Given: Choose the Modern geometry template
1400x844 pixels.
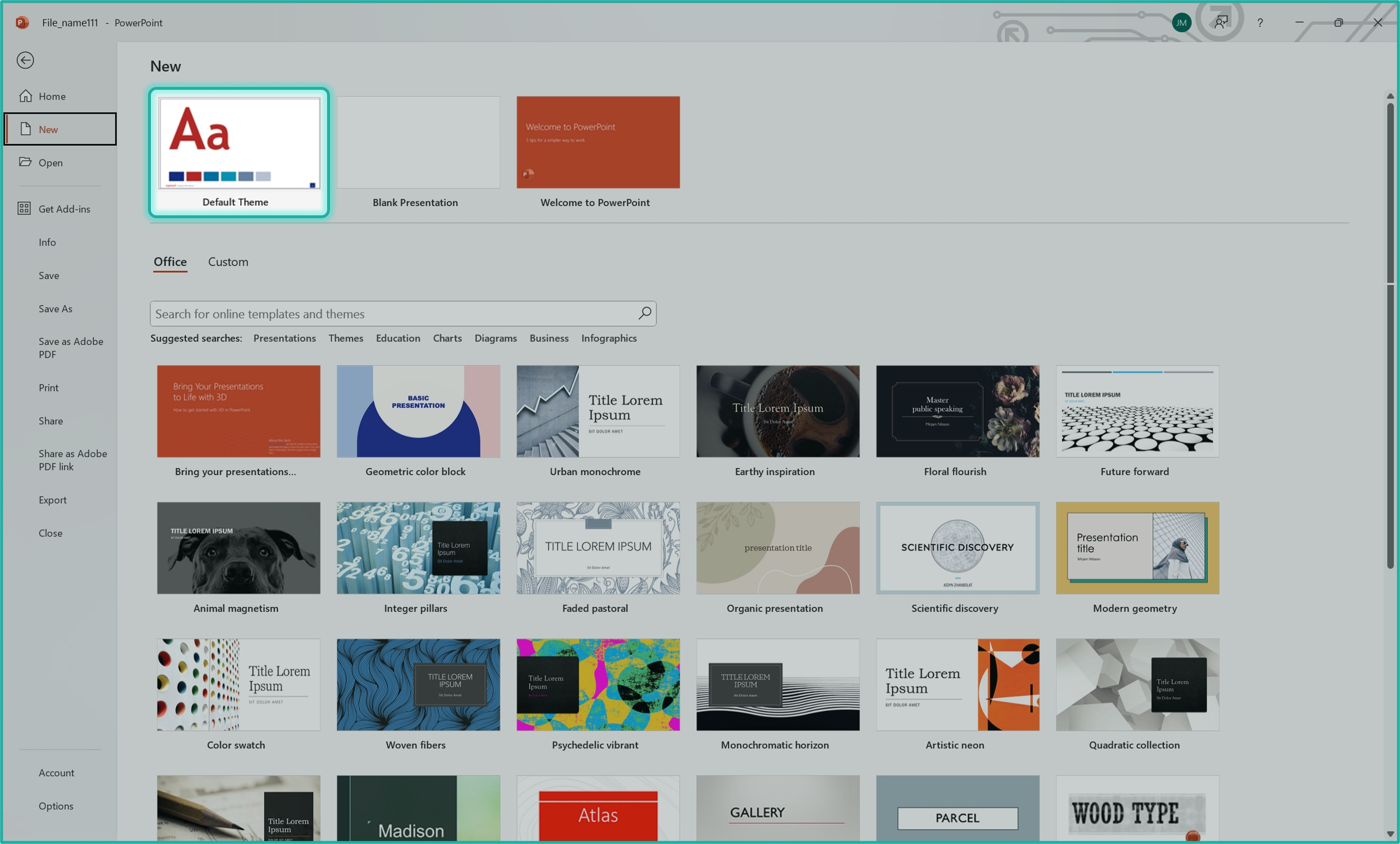Looking at the screenshot, I should [x=1137, y=548].
